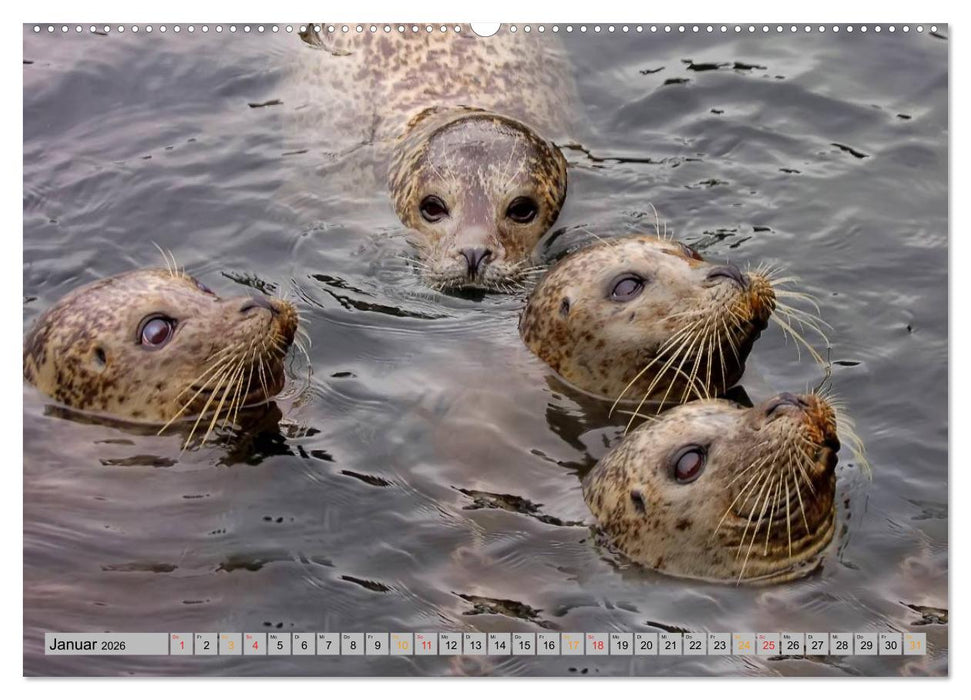Screen dimensions: 971x700
Task: Select Saturday 17 date cell
Action: coord(572,645)
